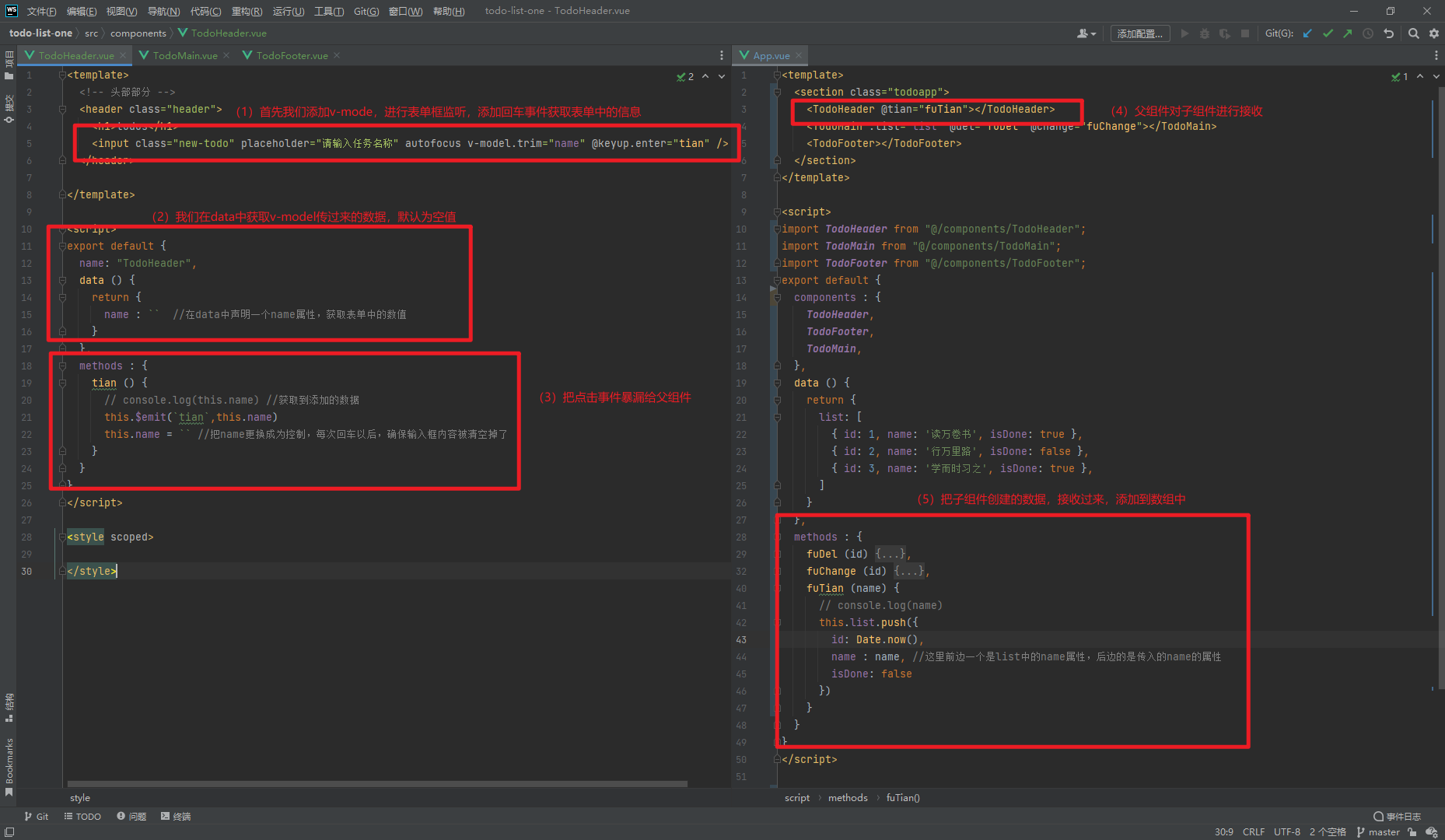Viewport: 1445px width, 840px height.
Task: Collapse the tian method fold in TodoHeader
Action: [63, 383]
